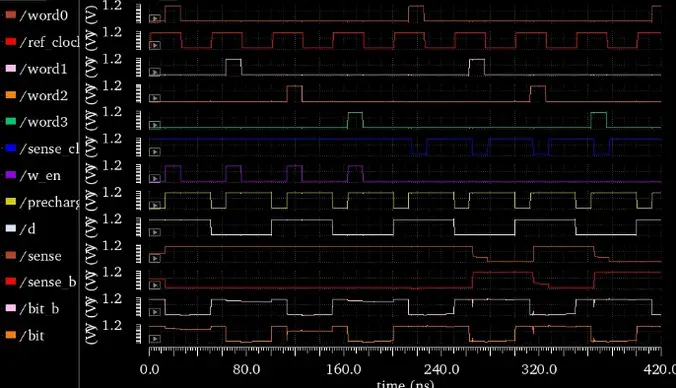Click the arrow box icon on /w_en trace
This screenshot has height=388, width=676.
click(155, 178)
